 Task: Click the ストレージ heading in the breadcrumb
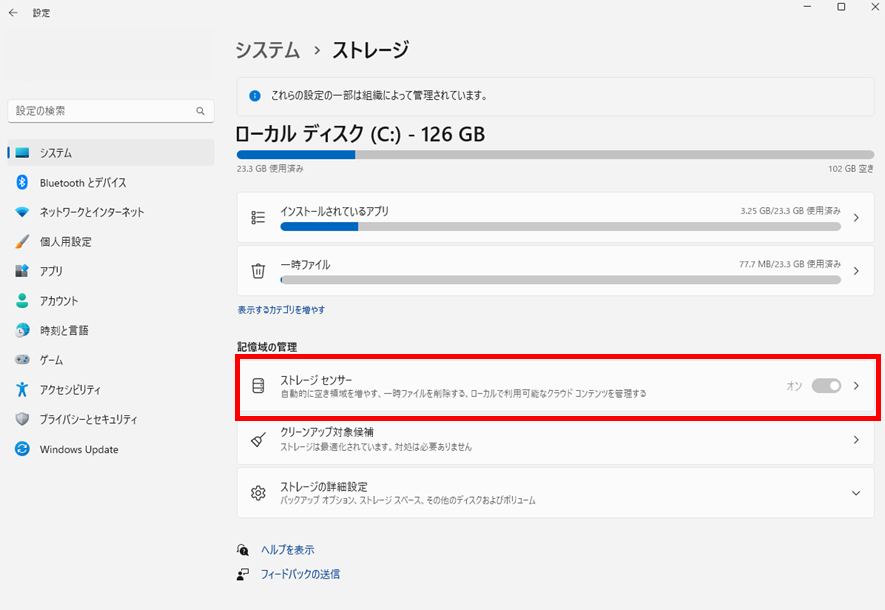click(x=370, y=50)
